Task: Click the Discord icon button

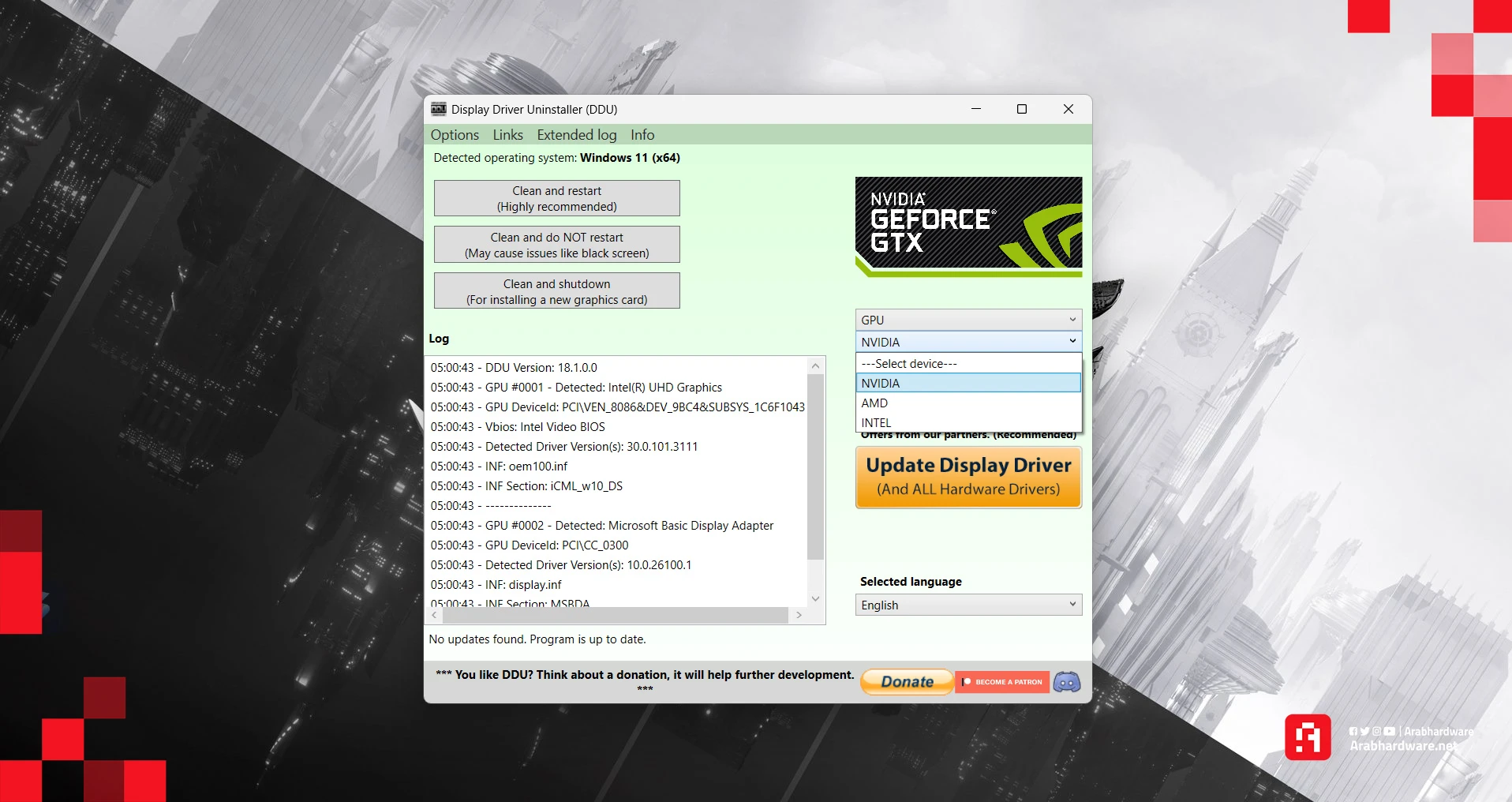Action: click(1067, 682)
